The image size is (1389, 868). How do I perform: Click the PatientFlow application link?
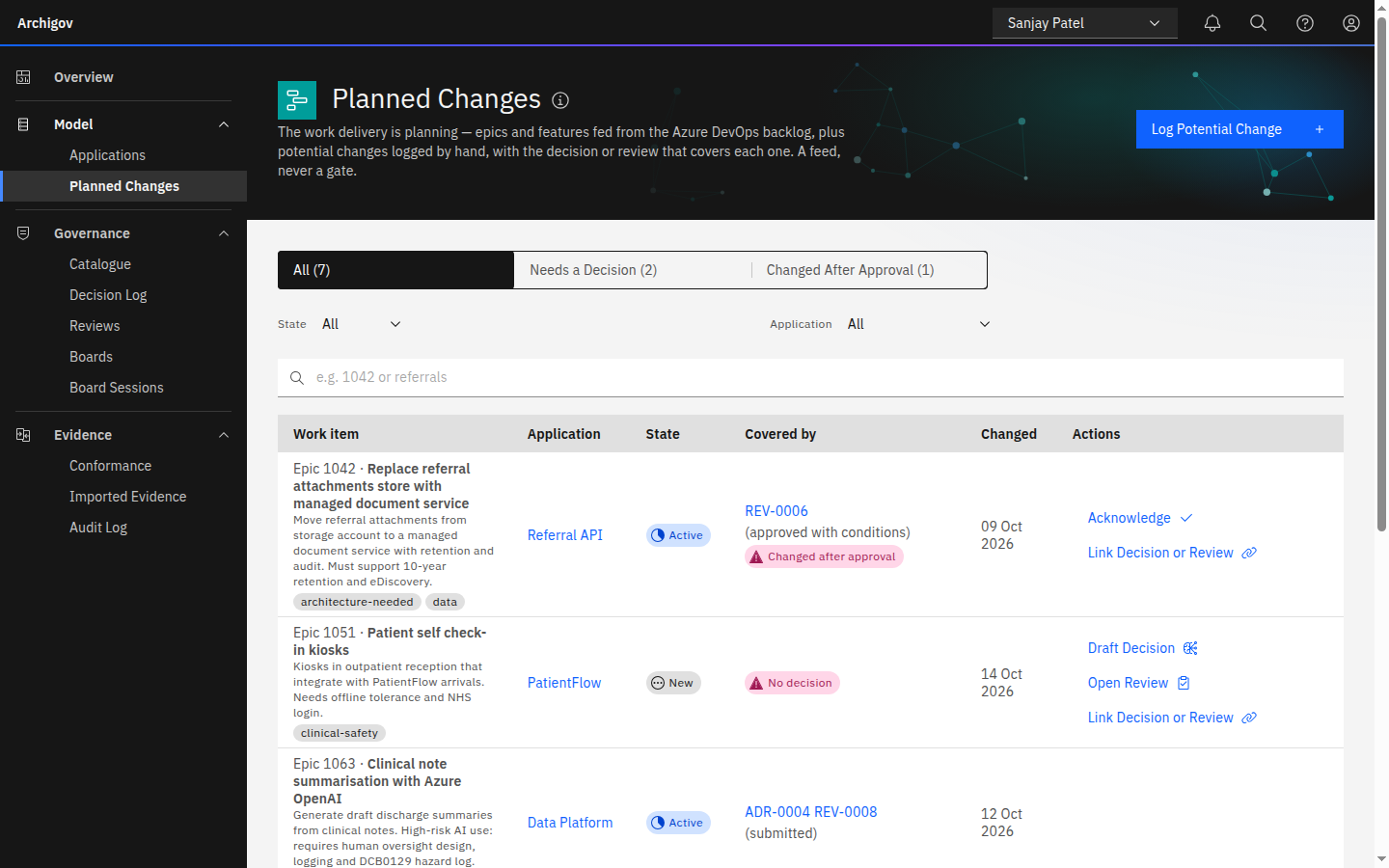tap(564, 683)
